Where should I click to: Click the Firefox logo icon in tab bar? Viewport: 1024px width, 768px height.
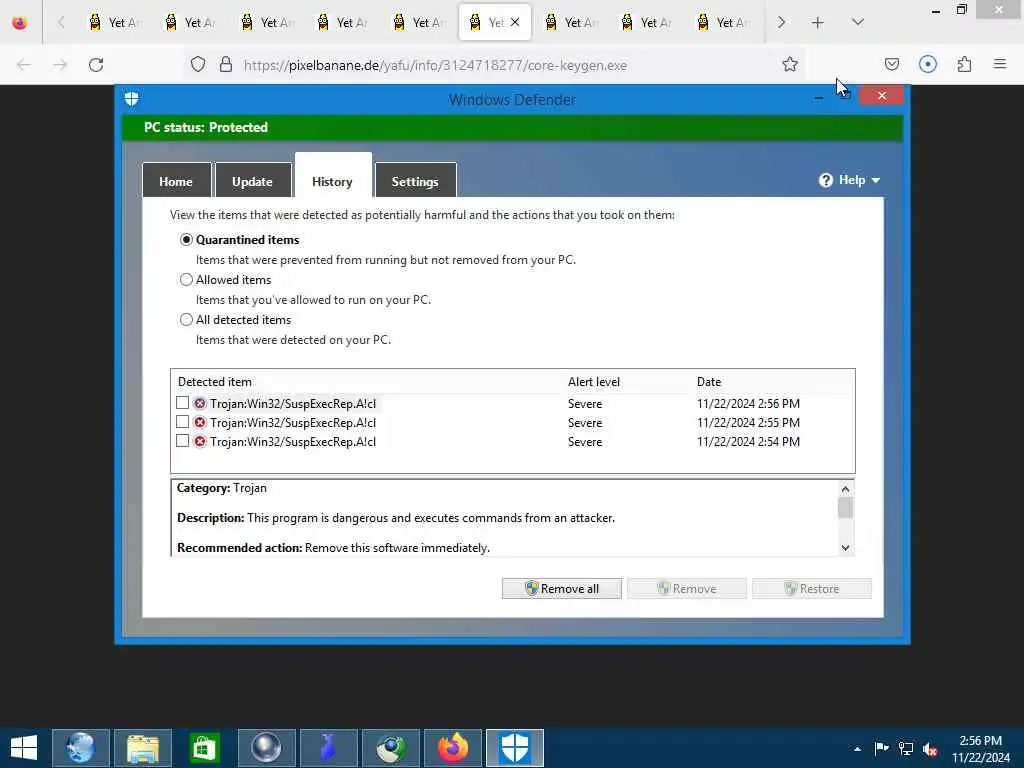click(x=20, y=23)
